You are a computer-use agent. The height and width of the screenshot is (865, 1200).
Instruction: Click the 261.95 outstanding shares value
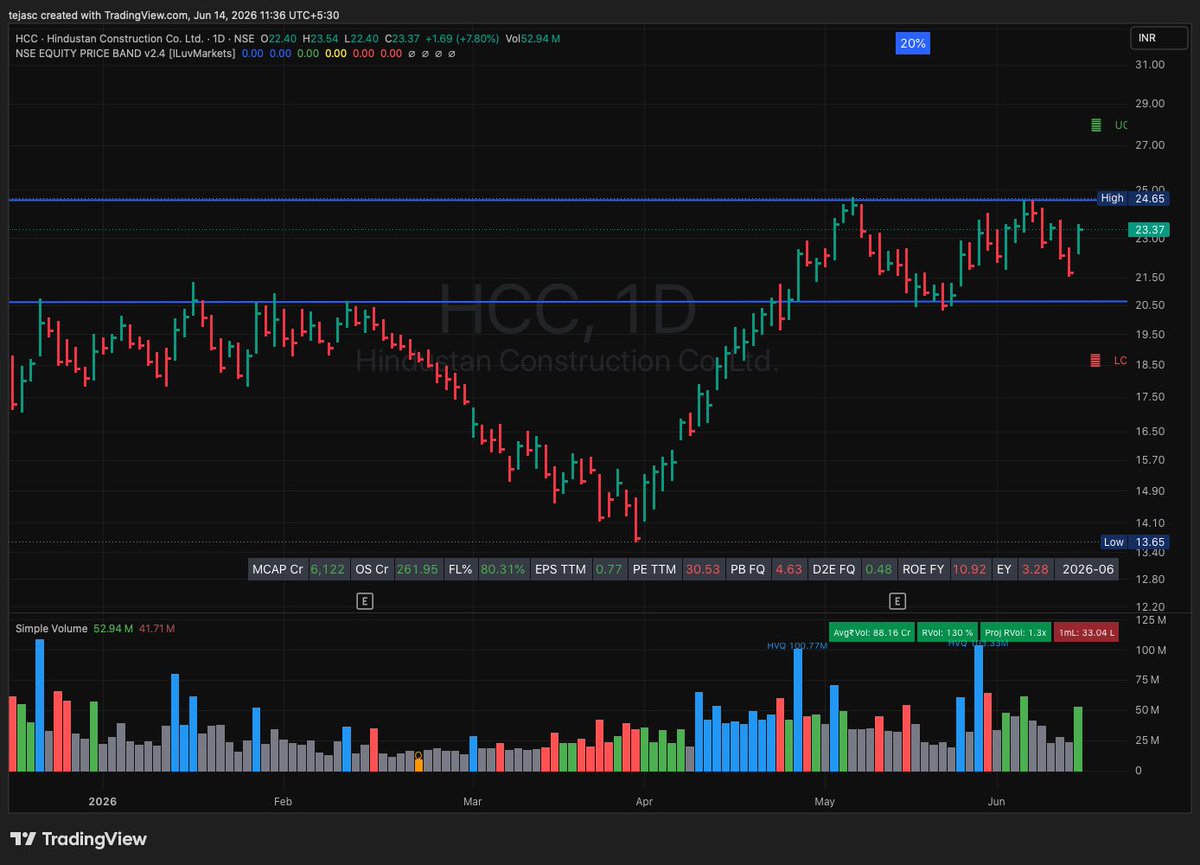click(417, 569)
